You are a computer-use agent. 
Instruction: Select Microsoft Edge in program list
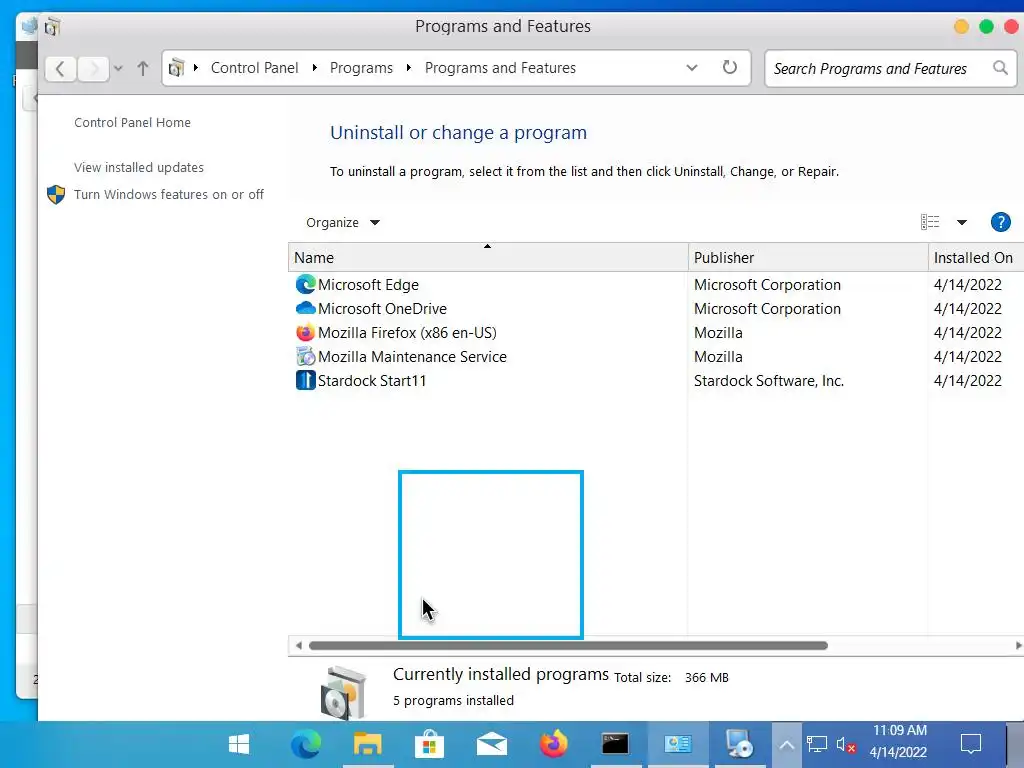click(368, 285)
